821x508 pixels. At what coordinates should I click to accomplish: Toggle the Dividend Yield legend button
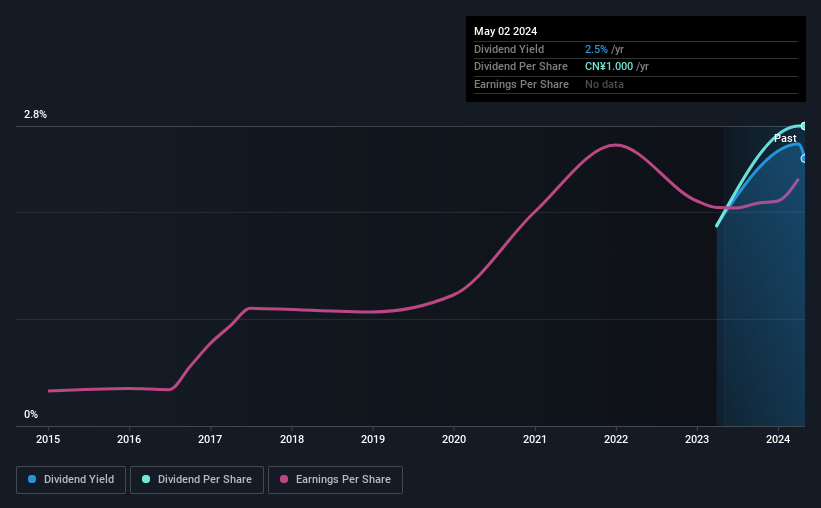[x=71, y=480]
